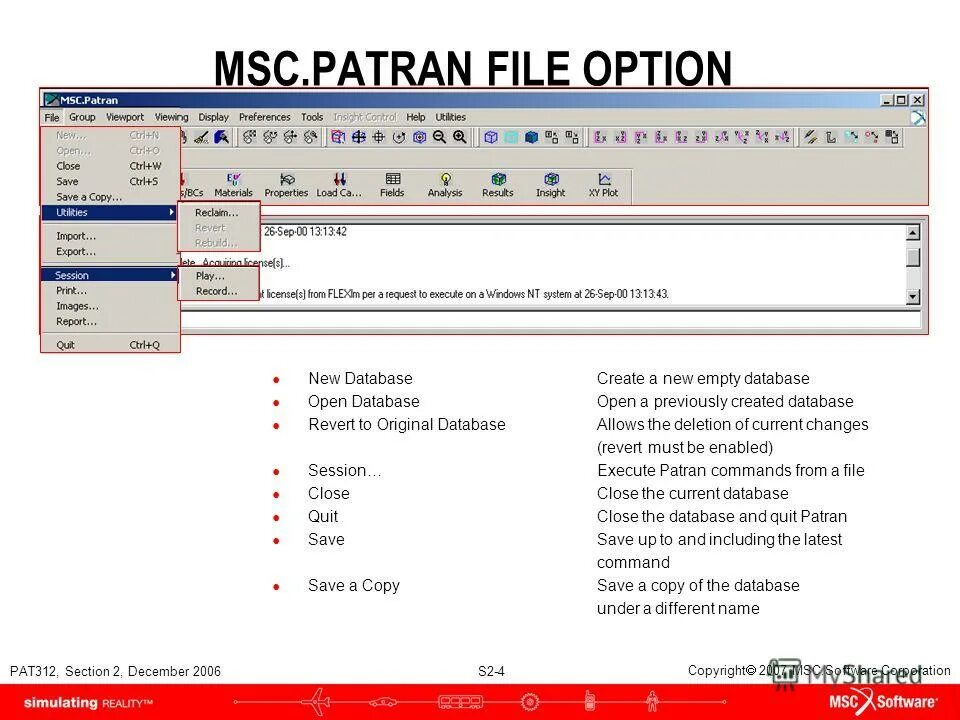
Task: Select Play in the Session submenu
Action: pyautogui.click(x=219, y=276)
